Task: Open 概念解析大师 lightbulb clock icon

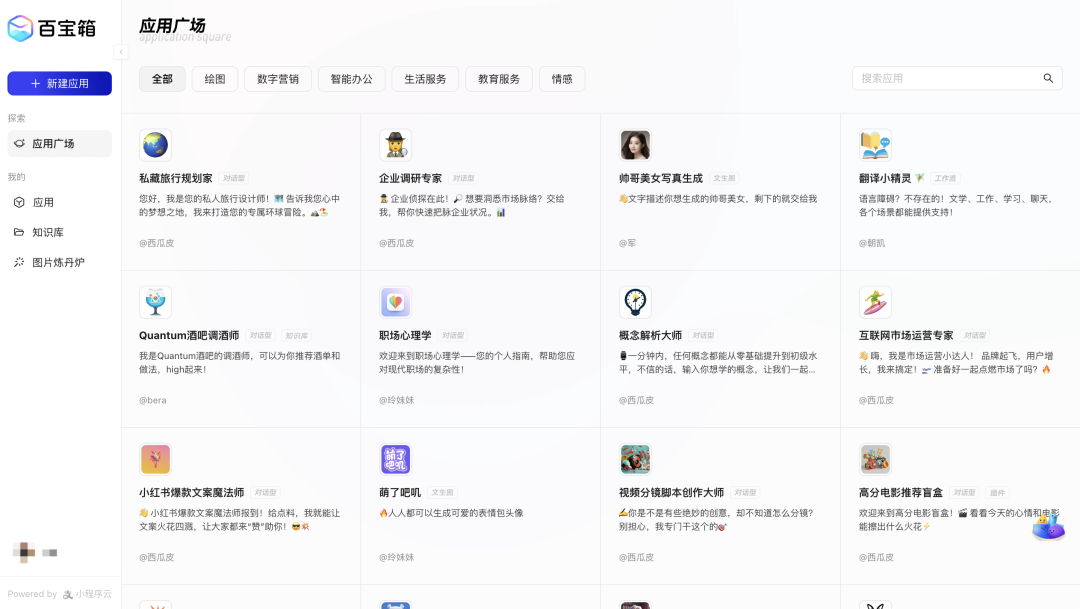Action: point(635,302)
